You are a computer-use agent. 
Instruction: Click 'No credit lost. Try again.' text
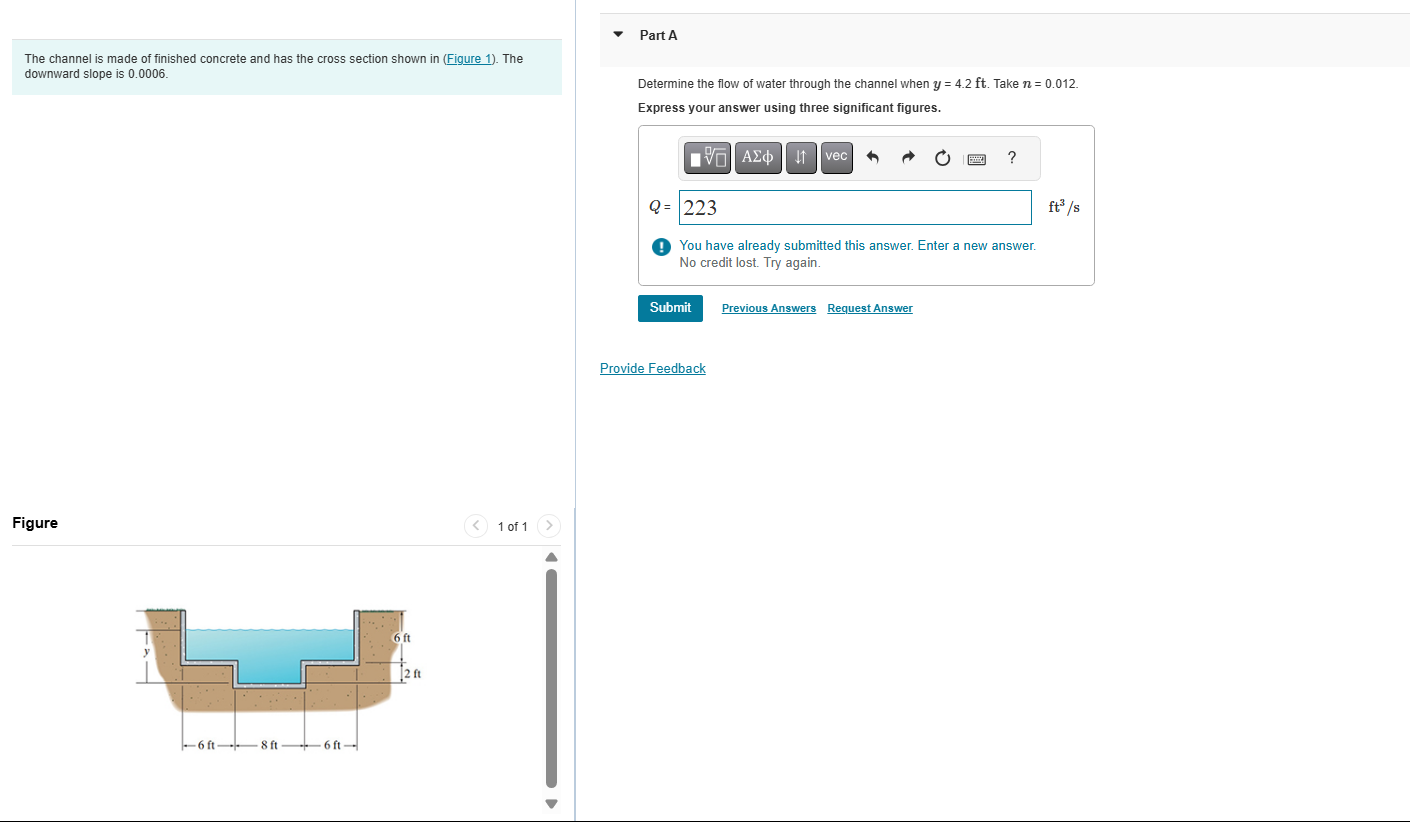750,263
